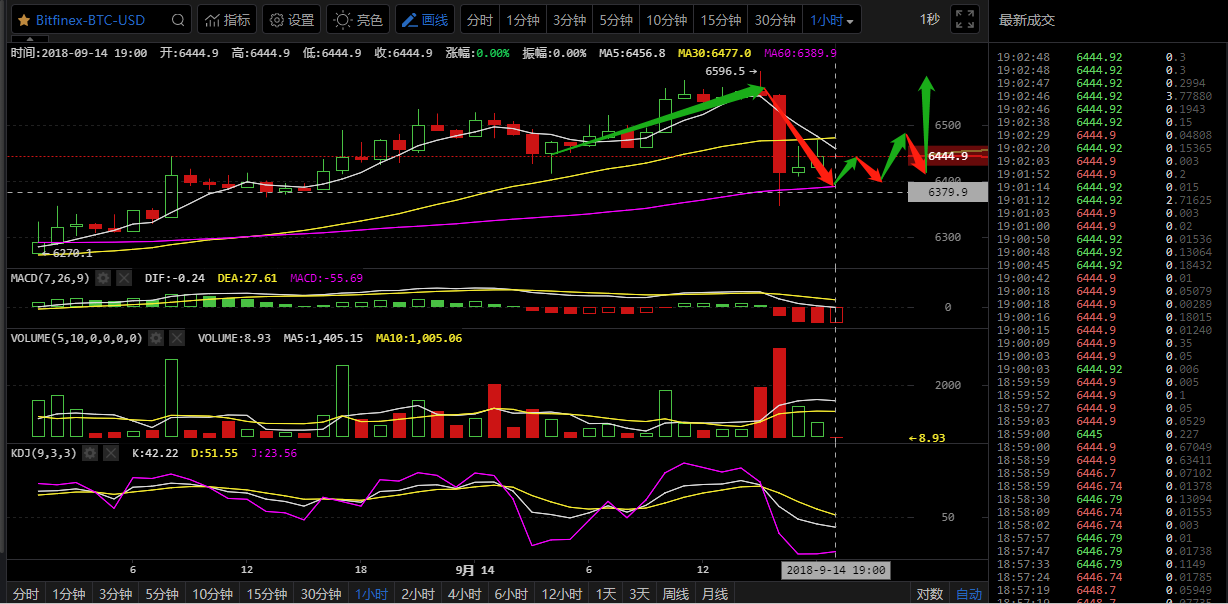
Task: Switch to 3分钟 tab in bottom bar
Action: click(115, 594)
